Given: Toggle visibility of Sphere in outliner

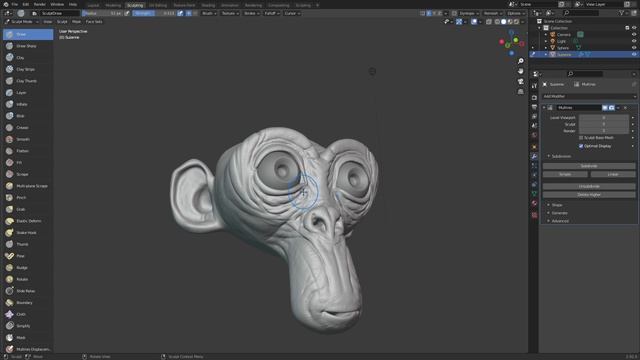Looking at the screenshot, I should [x=634, y=48].
